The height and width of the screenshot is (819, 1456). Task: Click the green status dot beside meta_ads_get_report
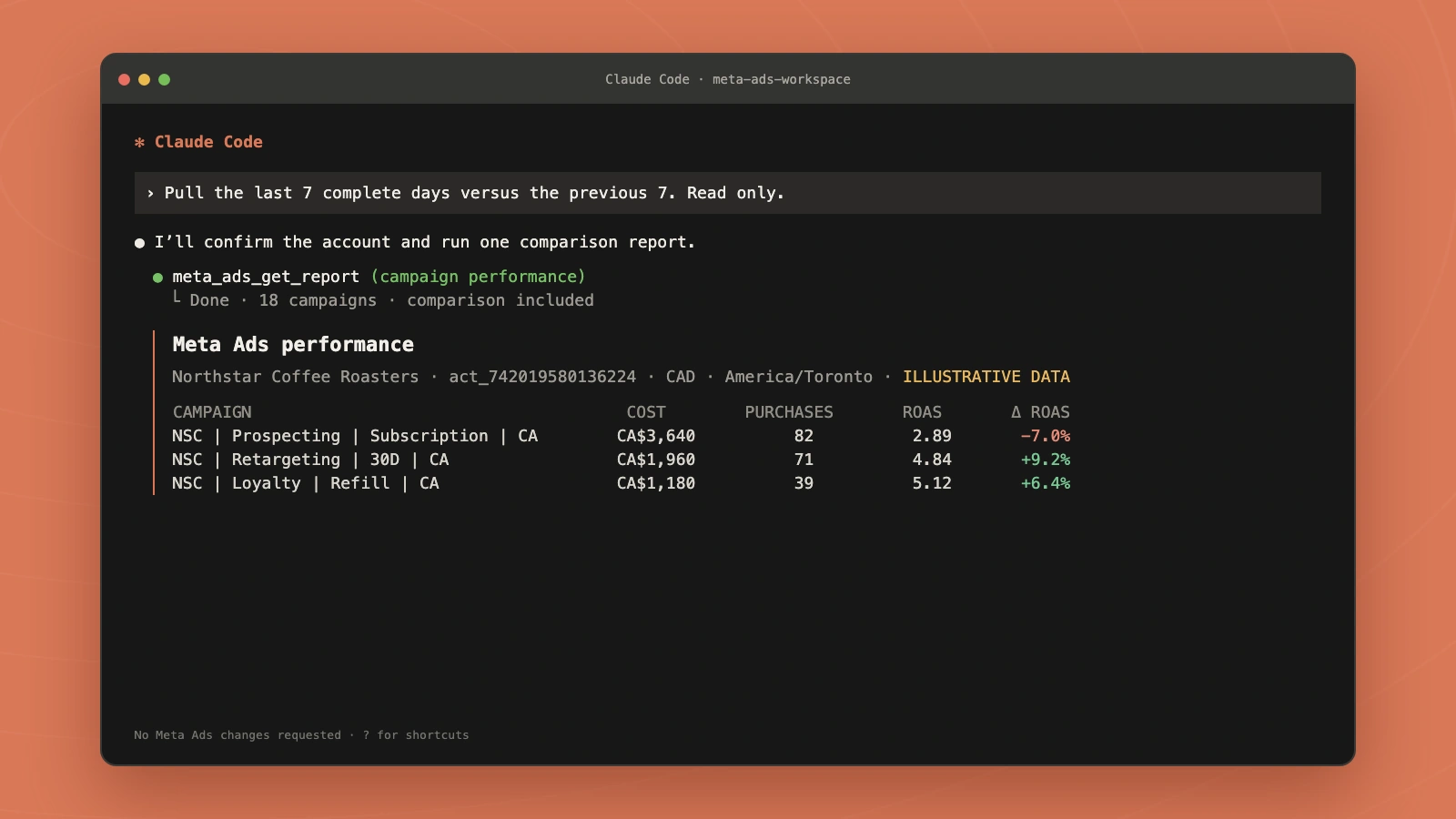pyautogui.click(x=157, y=278)
